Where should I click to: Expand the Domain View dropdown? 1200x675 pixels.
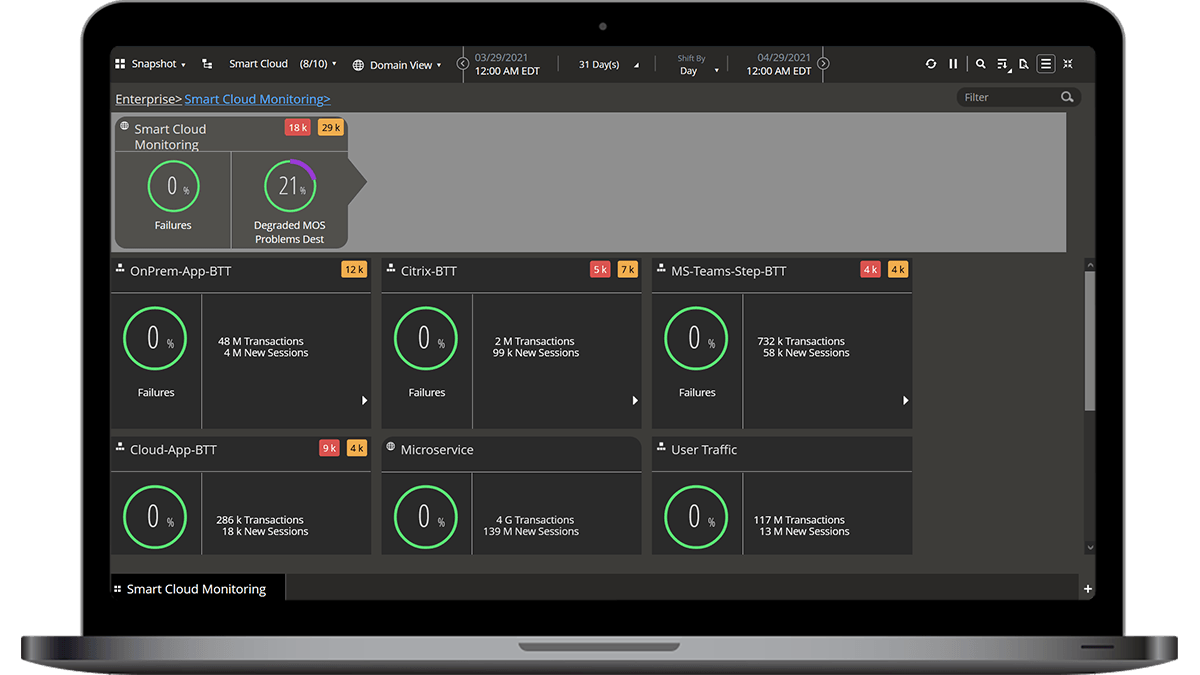point(397,65)
